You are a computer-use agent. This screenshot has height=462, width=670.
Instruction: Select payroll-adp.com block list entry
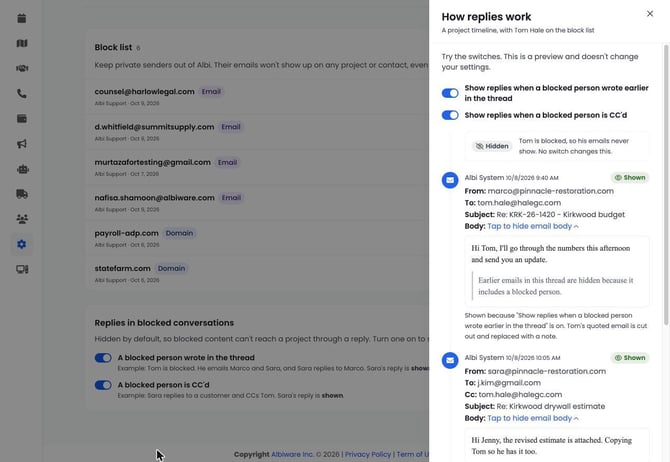(x=126, y=233)
